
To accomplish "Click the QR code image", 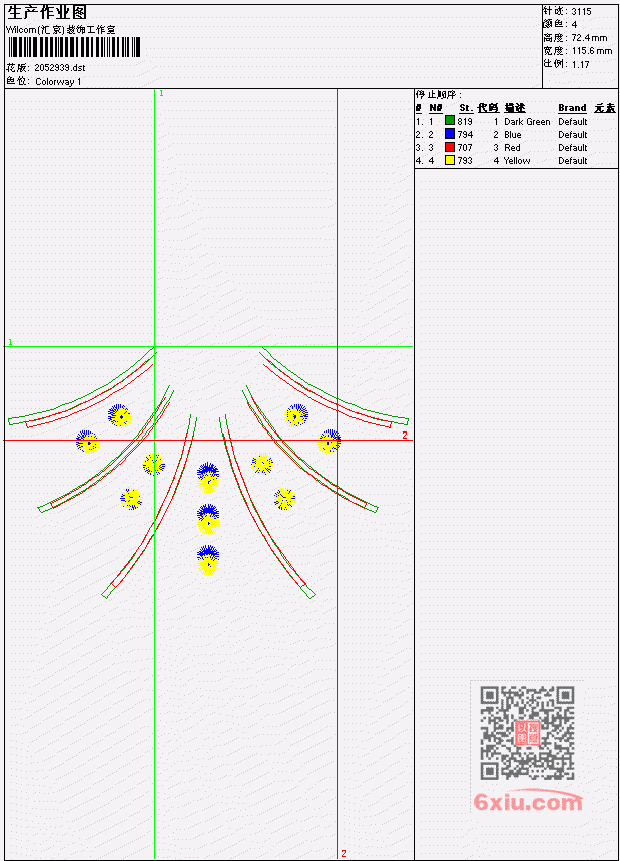I will point(528,732).
